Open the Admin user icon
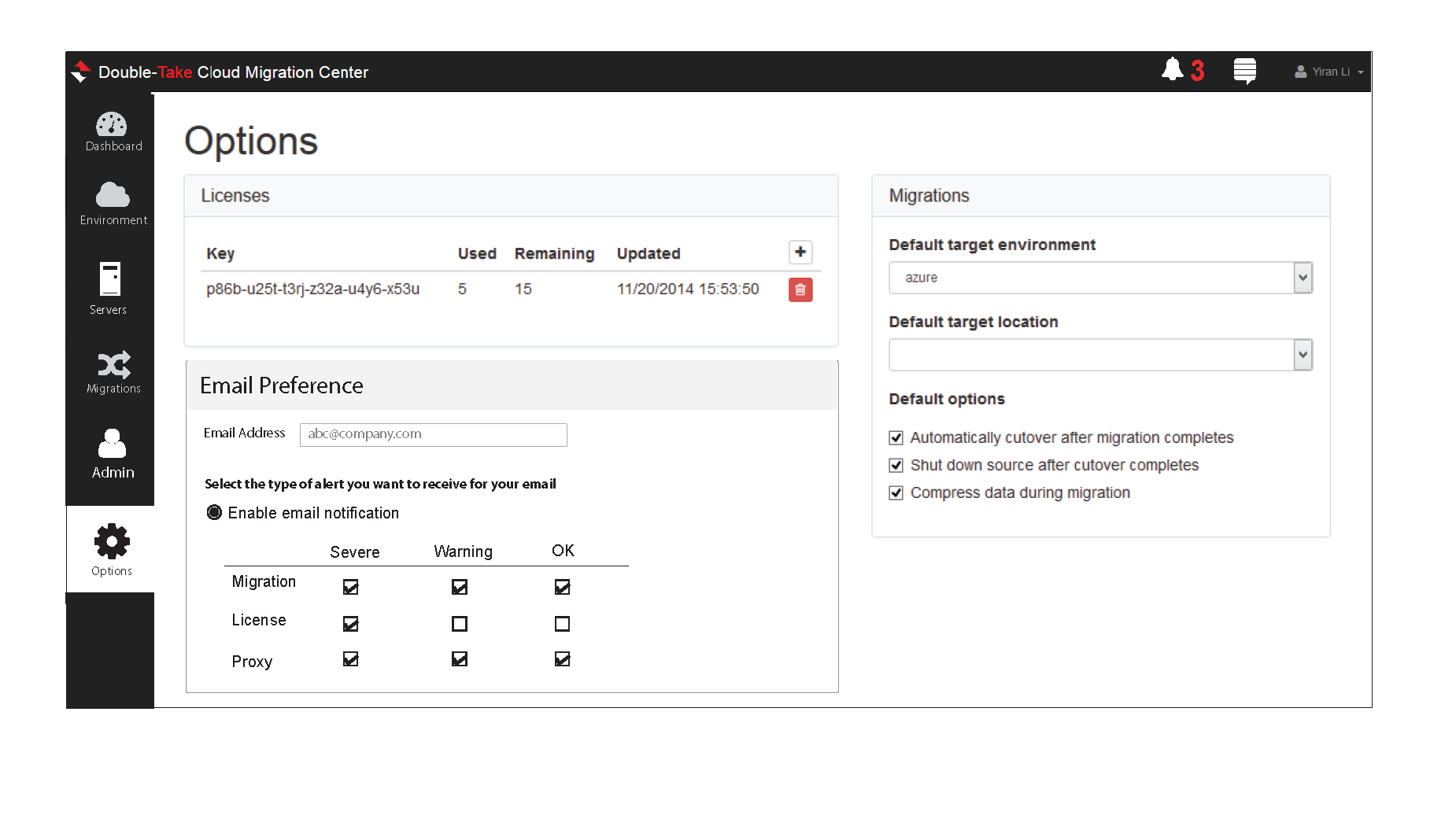This screenshot has height=815, width=1456. click(112, 443)
